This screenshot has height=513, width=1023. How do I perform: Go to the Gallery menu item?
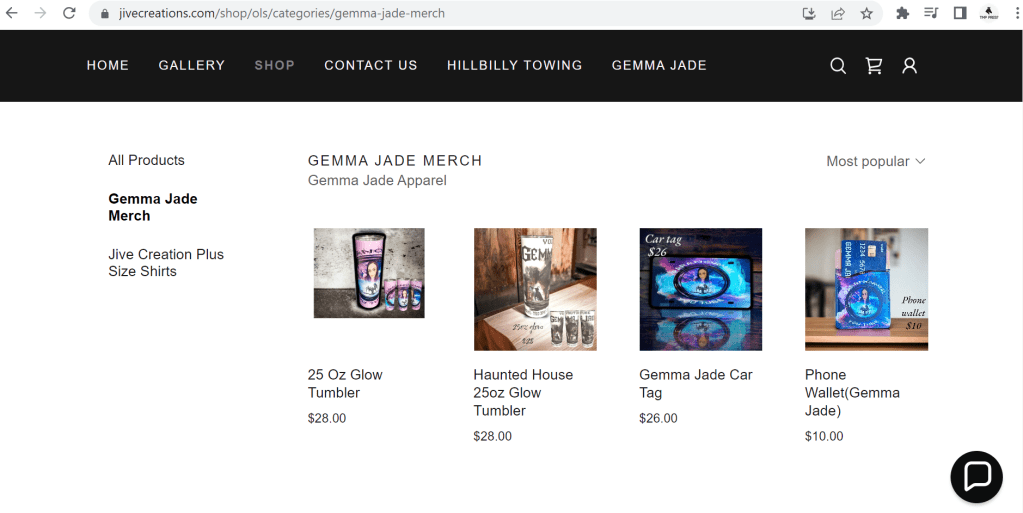[191, 65]
